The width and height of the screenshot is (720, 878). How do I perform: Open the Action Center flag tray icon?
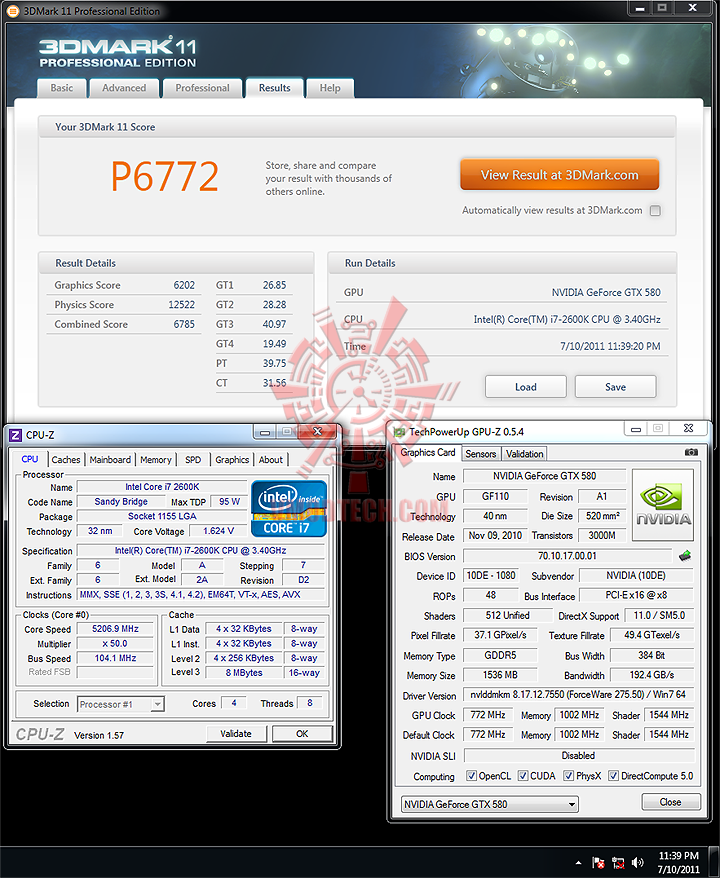coord(598,862)
